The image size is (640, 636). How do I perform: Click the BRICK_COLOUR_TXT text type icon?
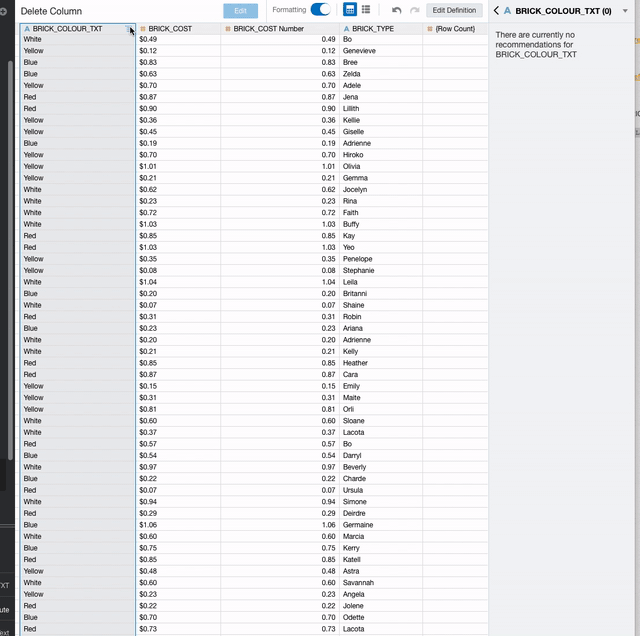[x=27, y=29]
